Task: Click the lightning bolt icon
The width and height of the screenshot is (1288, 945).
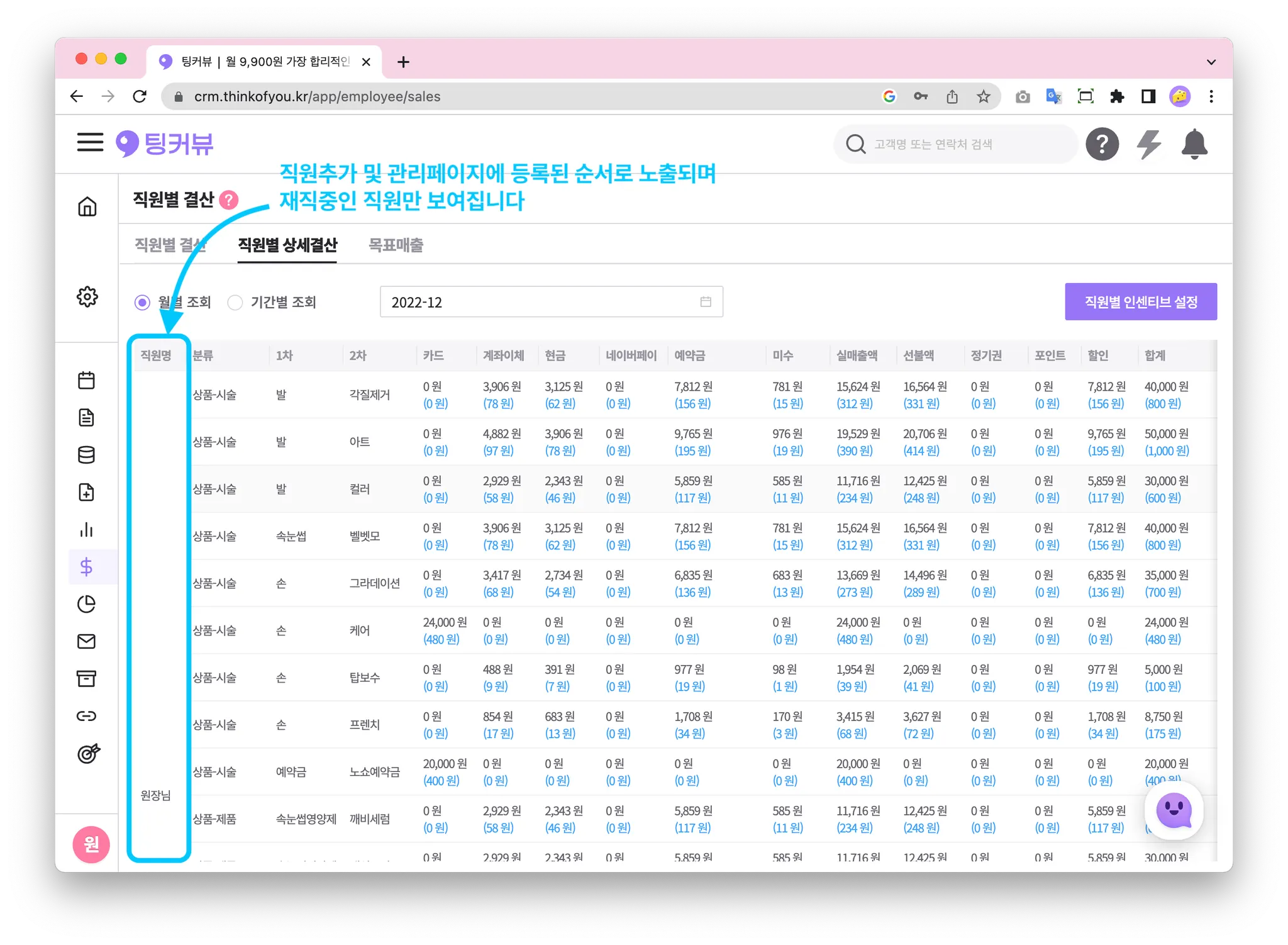Action: click(x=1148, y=144)
